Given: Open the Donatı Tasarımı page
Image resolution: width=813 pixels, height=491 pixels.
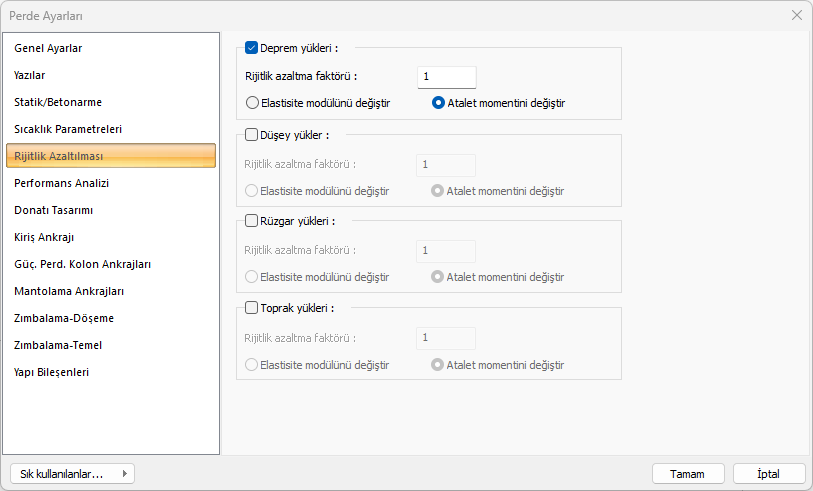Looking at the screenshot, I should 54,210.
